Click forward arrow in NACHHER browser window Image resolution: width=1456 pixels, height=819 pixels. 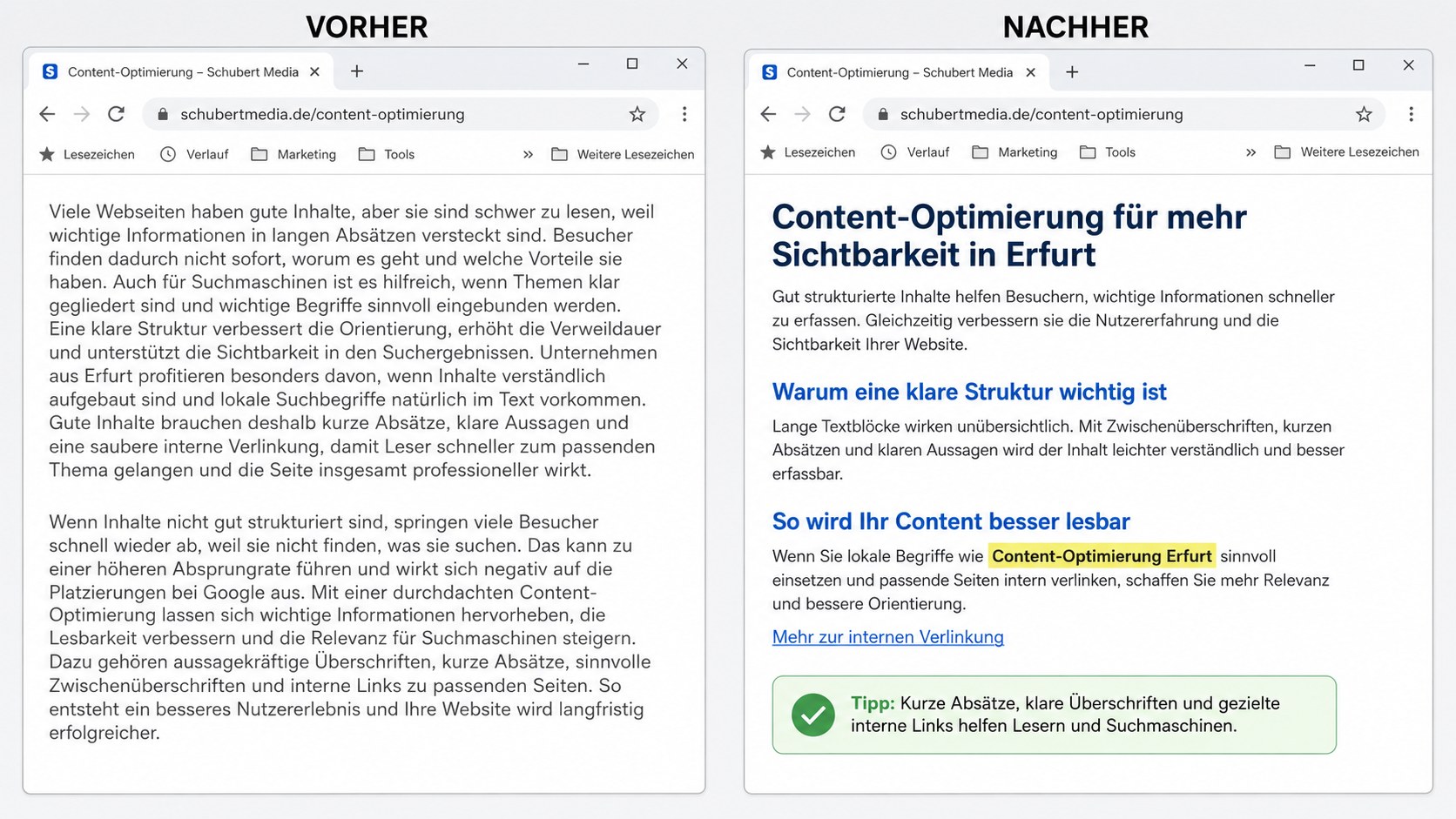(802, 114)
